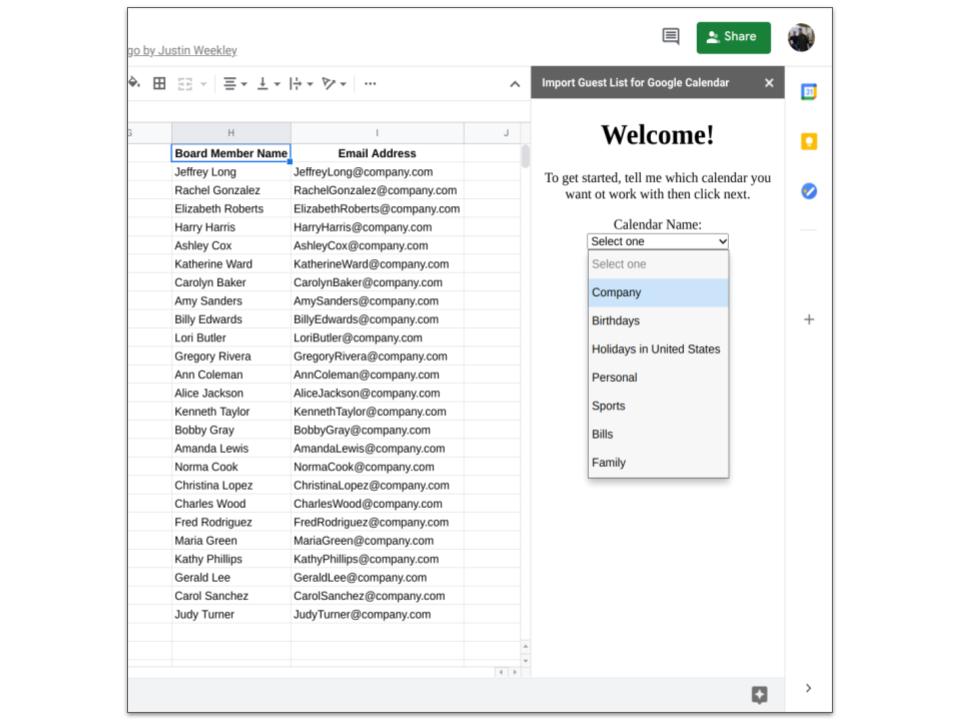
Task: Open the vertical align menu
Action: click(268, 84)
